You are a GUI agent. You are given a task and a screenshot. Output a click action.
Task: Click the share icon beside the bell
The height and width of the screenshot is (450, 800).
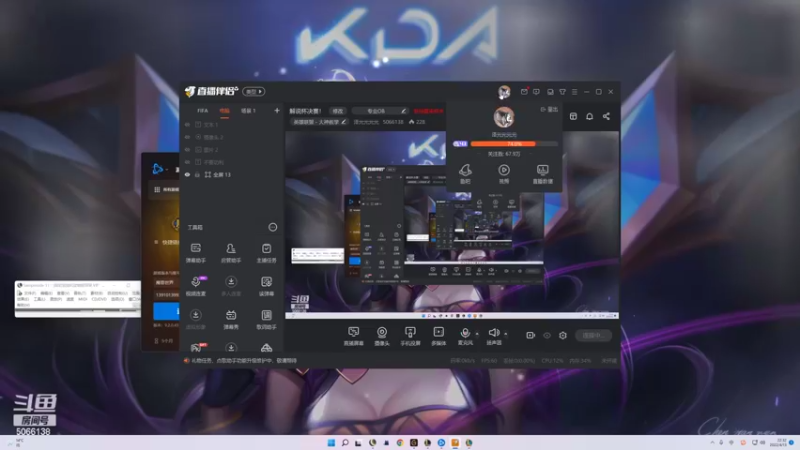coord(606,116)
